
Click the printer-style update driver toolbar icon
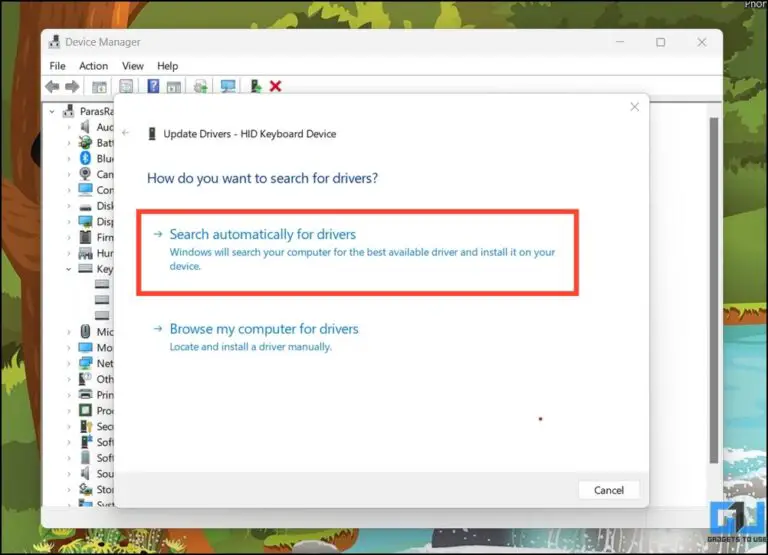point(200,87)
